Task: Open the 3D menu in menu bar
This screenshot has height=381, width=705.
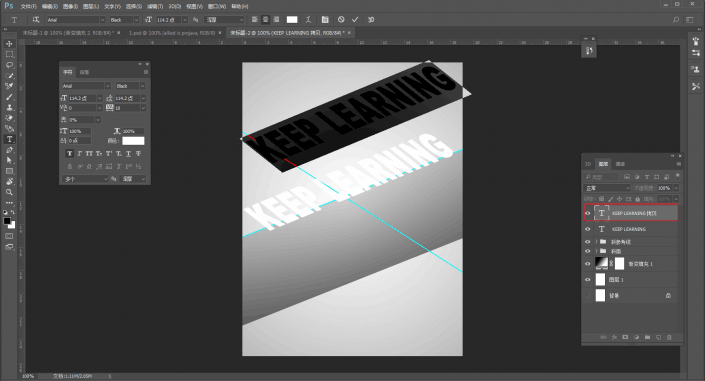Action: (174, 6)
